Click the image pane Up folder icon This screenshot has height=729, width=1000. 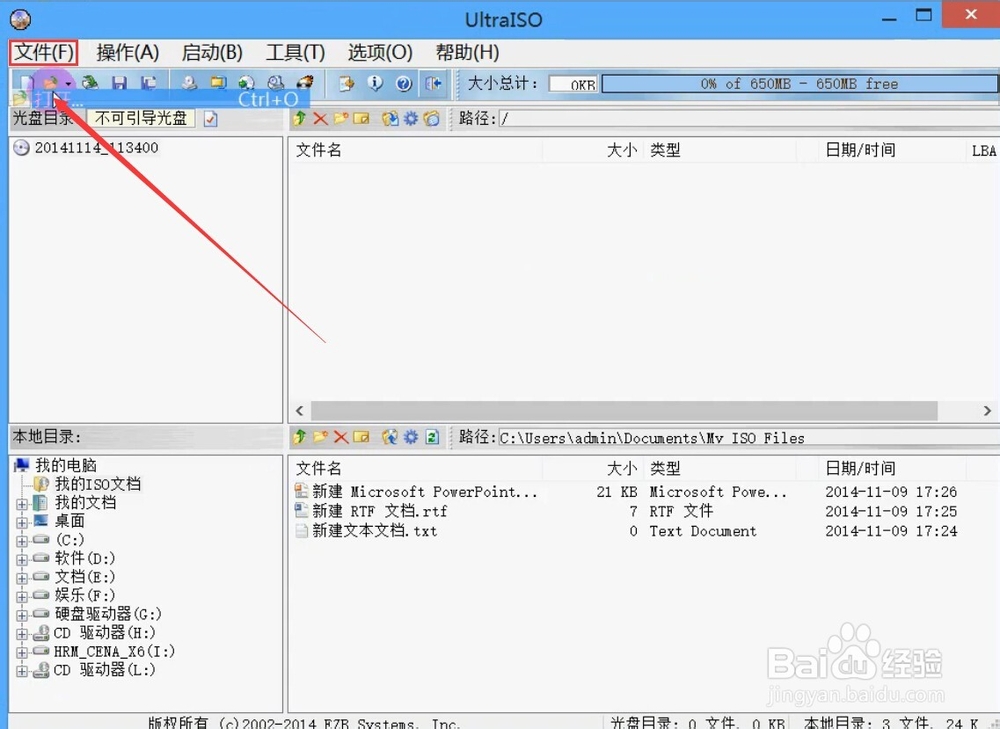tap(300, 119)
